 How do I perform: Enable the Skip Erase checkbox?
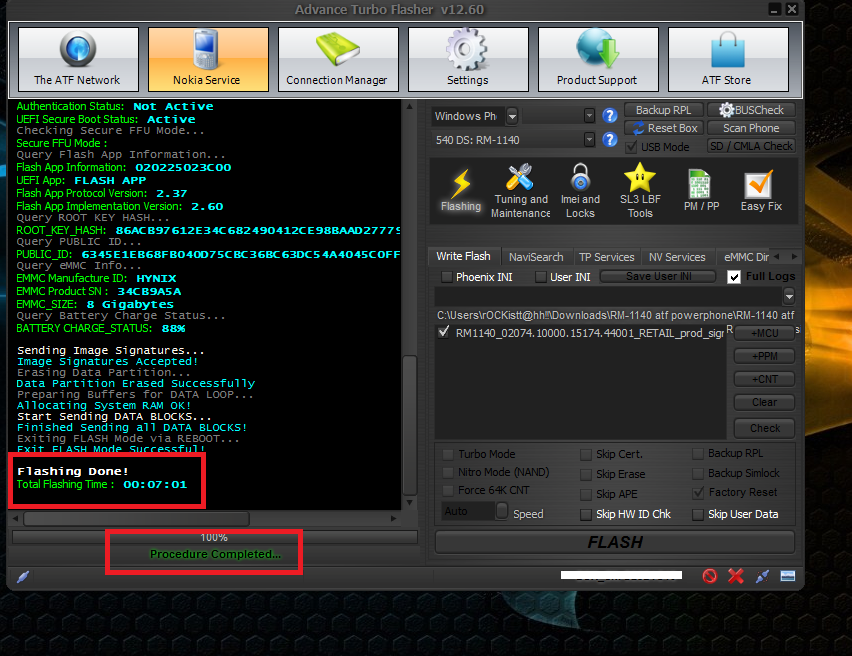coord(586,474)
